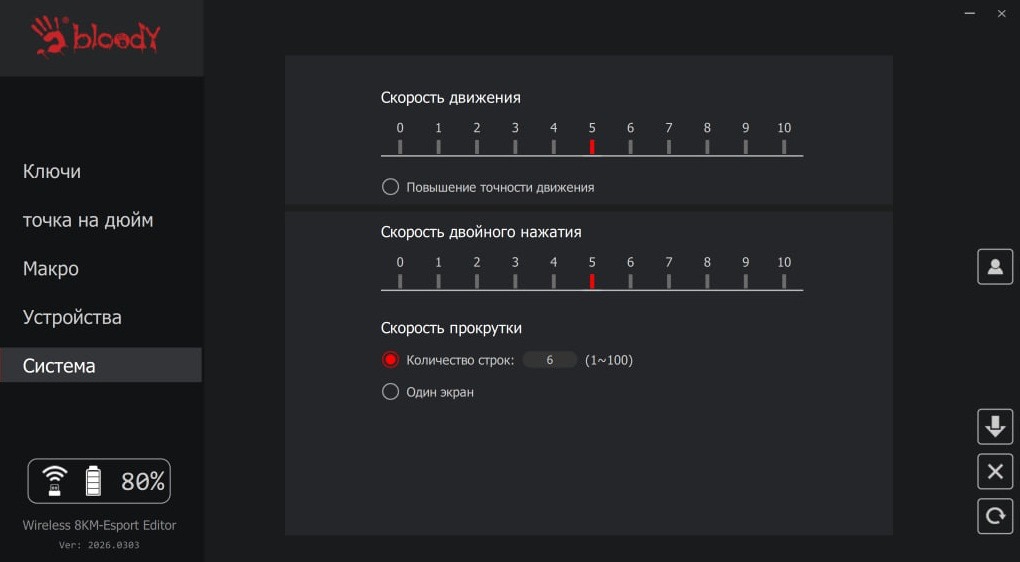The image size is (1020, 562).
Task: Click the Количество строк value field
Action: point(550,360)
